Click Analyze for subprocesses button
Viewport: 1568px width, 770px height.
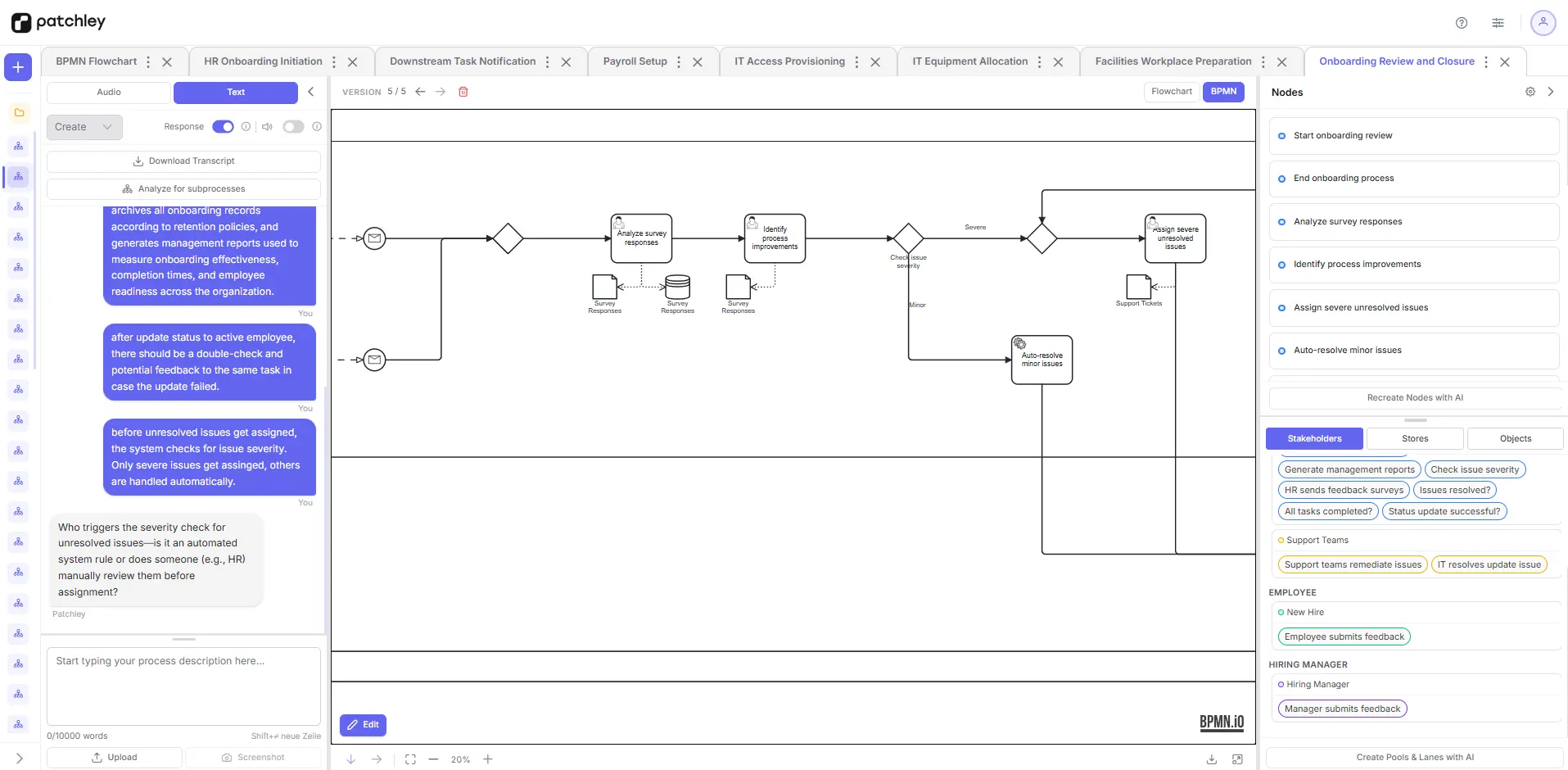click(x=183, y=189)
